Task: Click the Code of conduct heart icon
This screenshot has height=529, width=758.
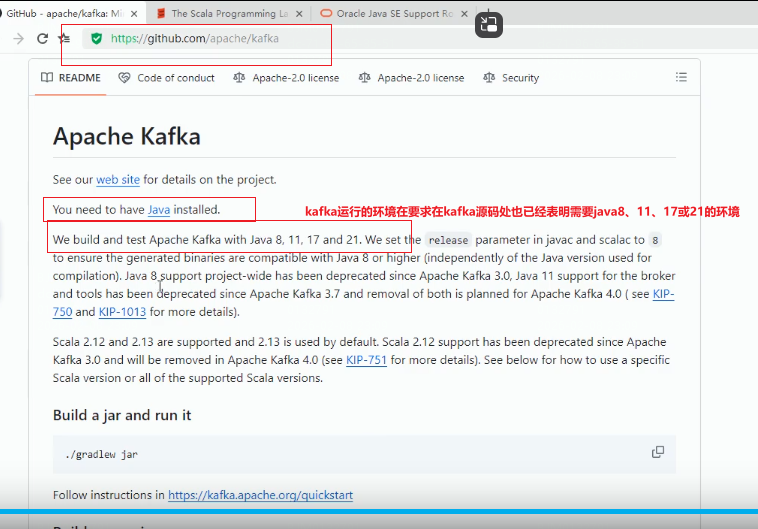Action: pos(124,77)
